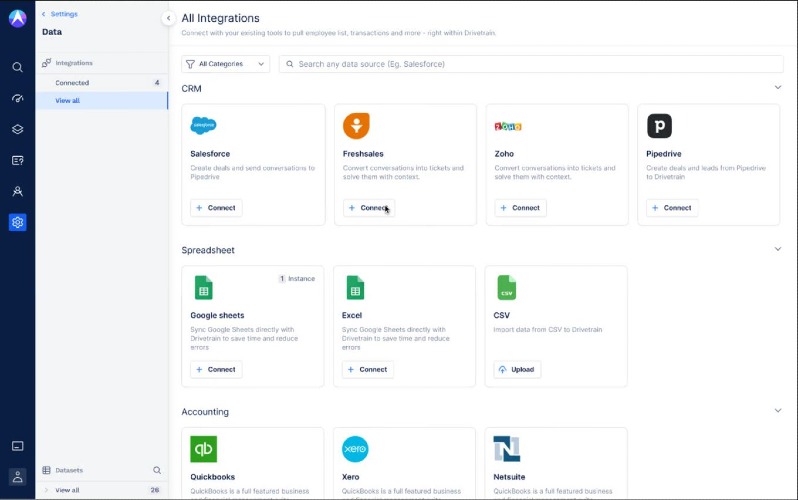The width and height of the screenshot is (798, 500).
Task: Click the Xero logo
Action: click(355, 449)
